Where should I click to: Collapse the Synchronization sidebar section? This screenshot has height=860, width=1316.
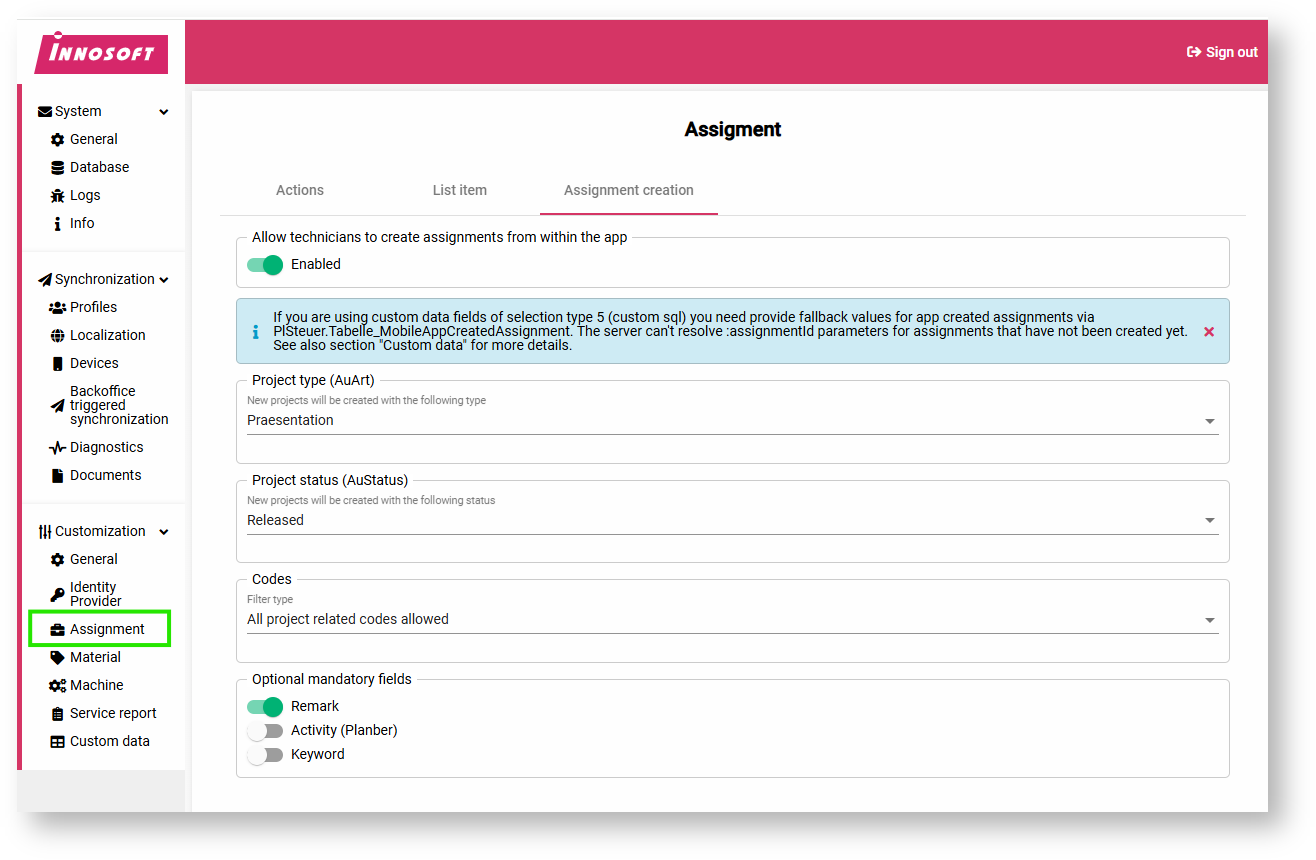point(164,280)
